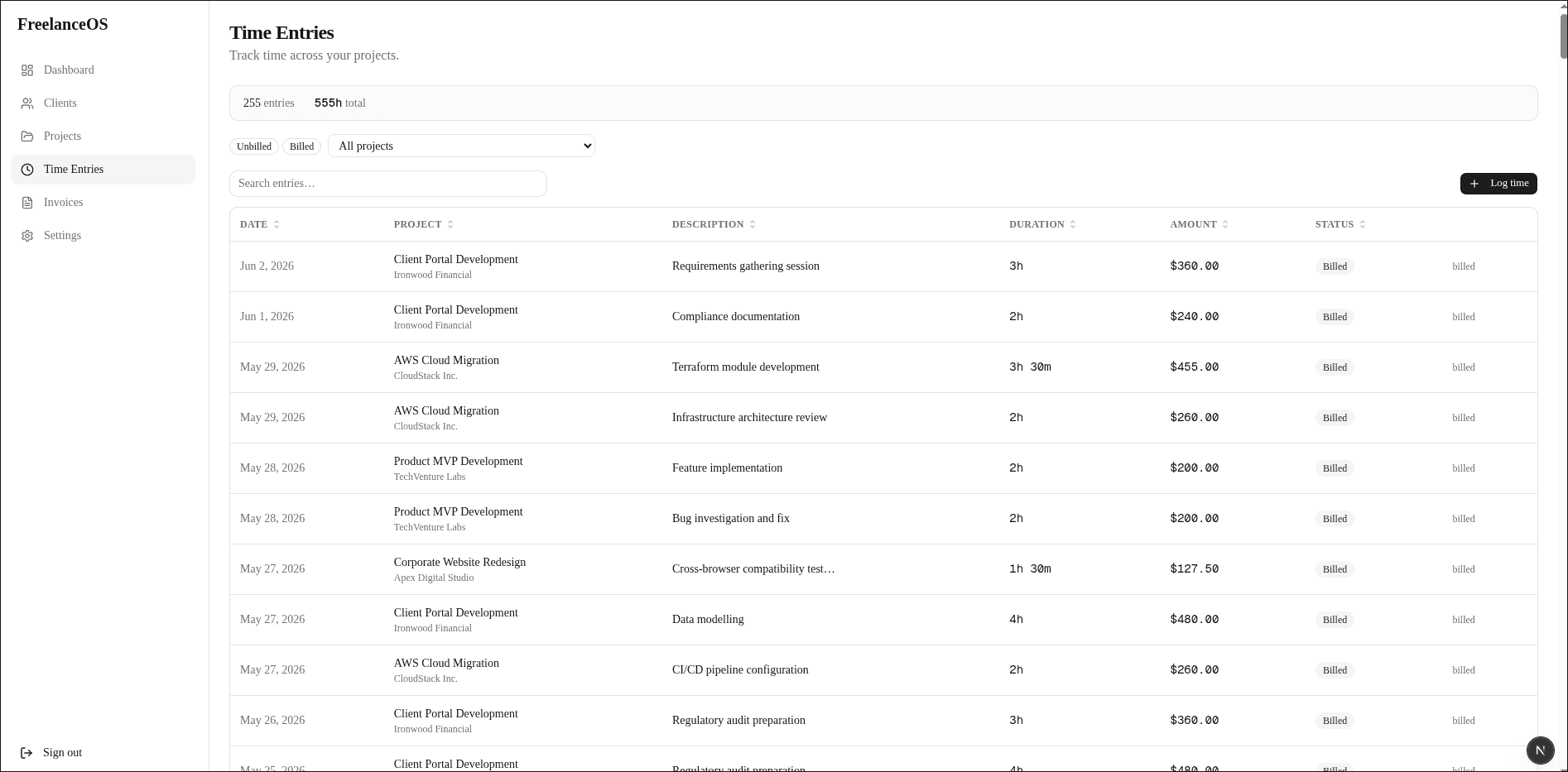Click the Settings gear icon
This screenshot has height=772, width=1568.
pyautogui.click(x=27, y=236)
